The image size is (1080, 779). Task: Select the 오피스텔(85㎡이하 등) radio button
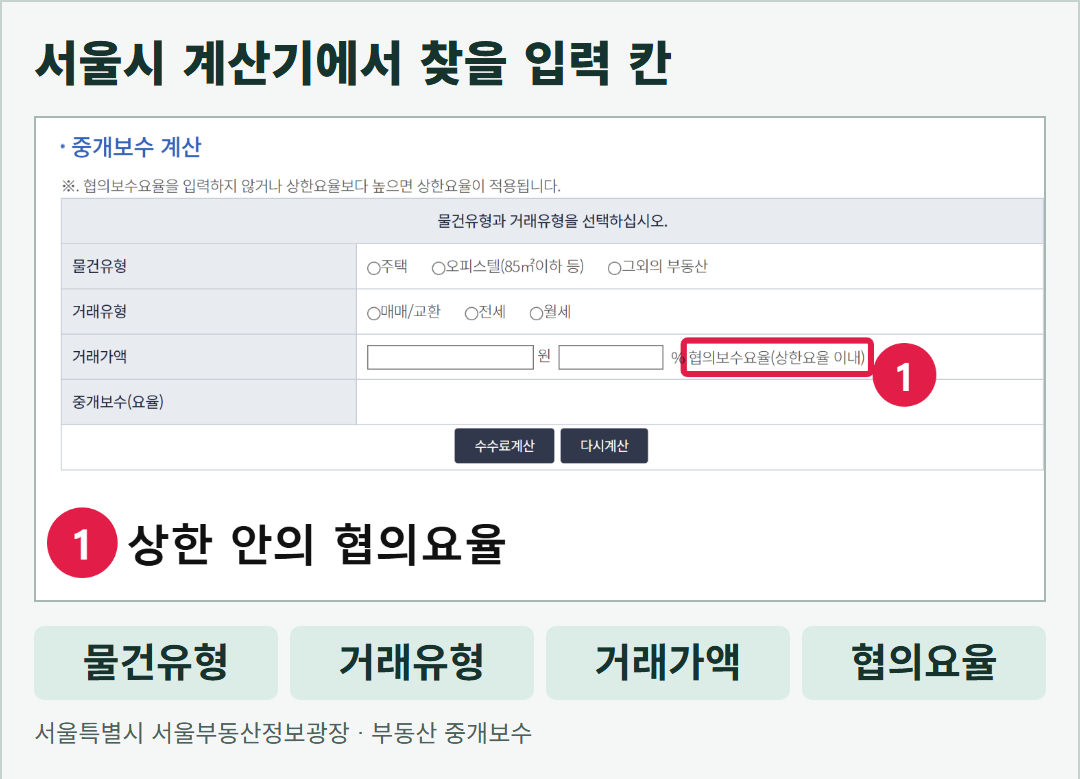(438, 268)
